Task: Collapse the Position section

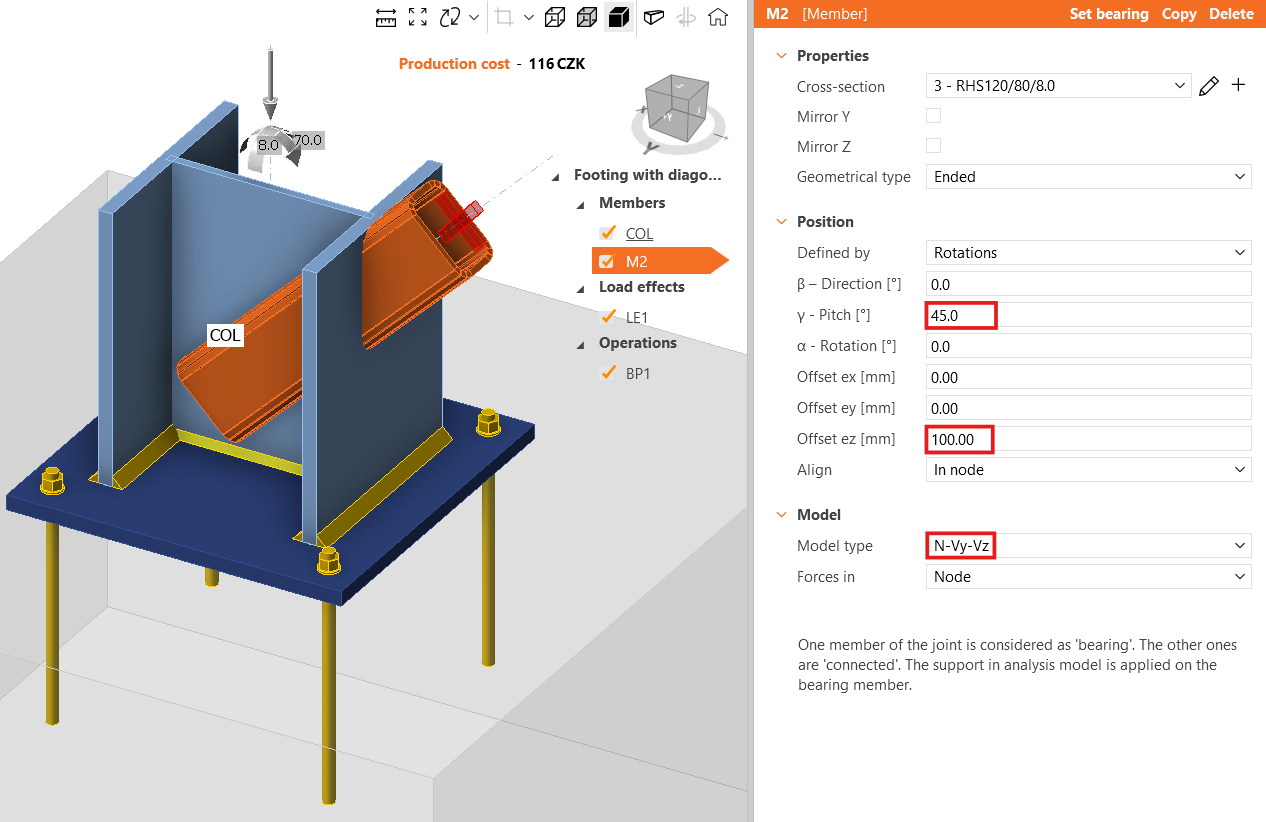Action: 781,221
